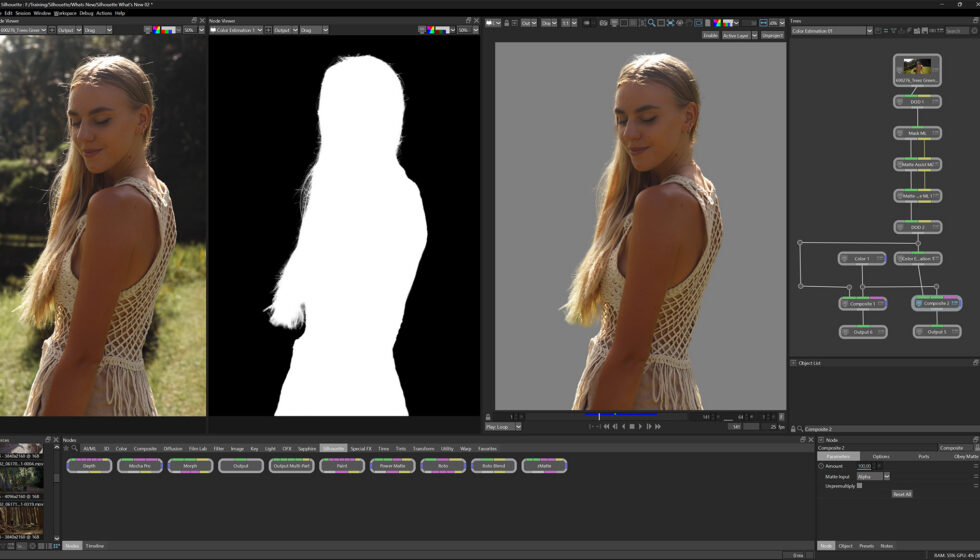
Task: Click the play forward button
Action: (x=641, y=426)
